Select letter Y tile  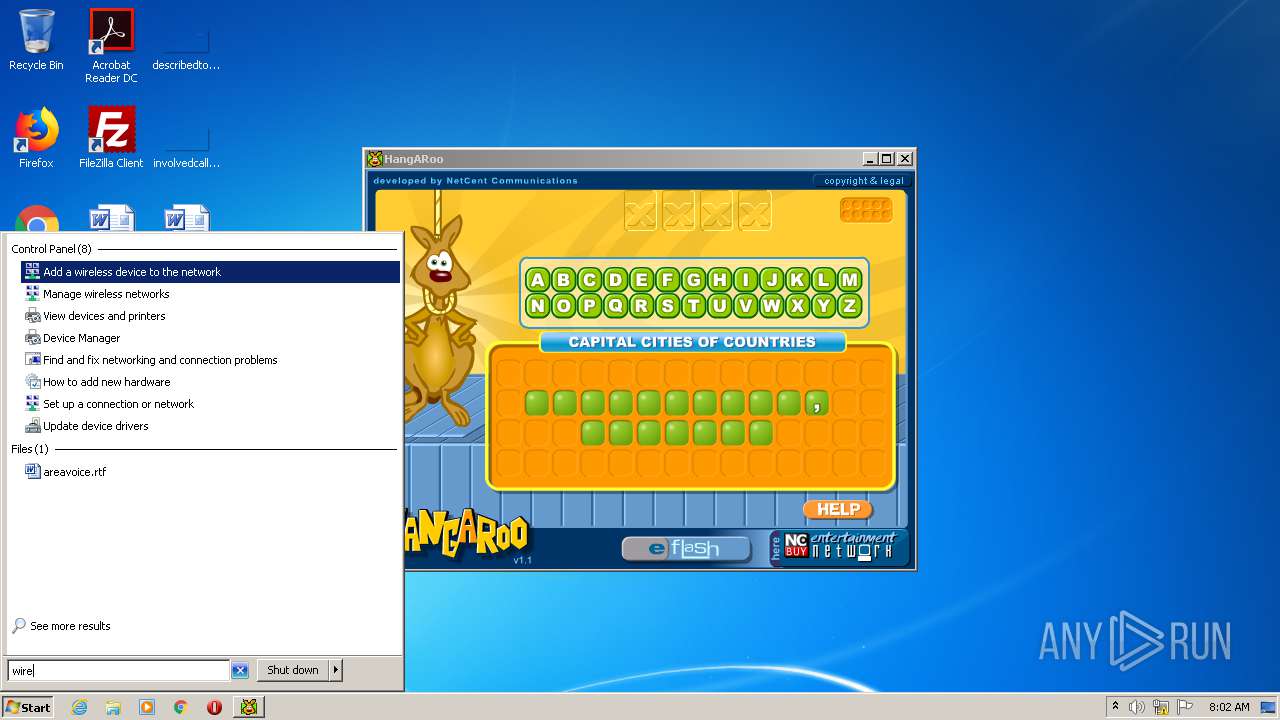coord(824,306)
